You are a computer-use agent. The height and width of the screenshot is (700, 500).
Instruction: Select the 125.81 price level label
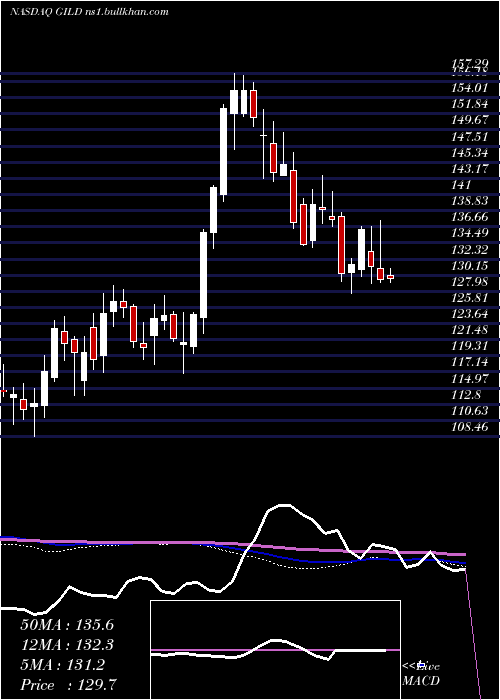click(468, 298)
